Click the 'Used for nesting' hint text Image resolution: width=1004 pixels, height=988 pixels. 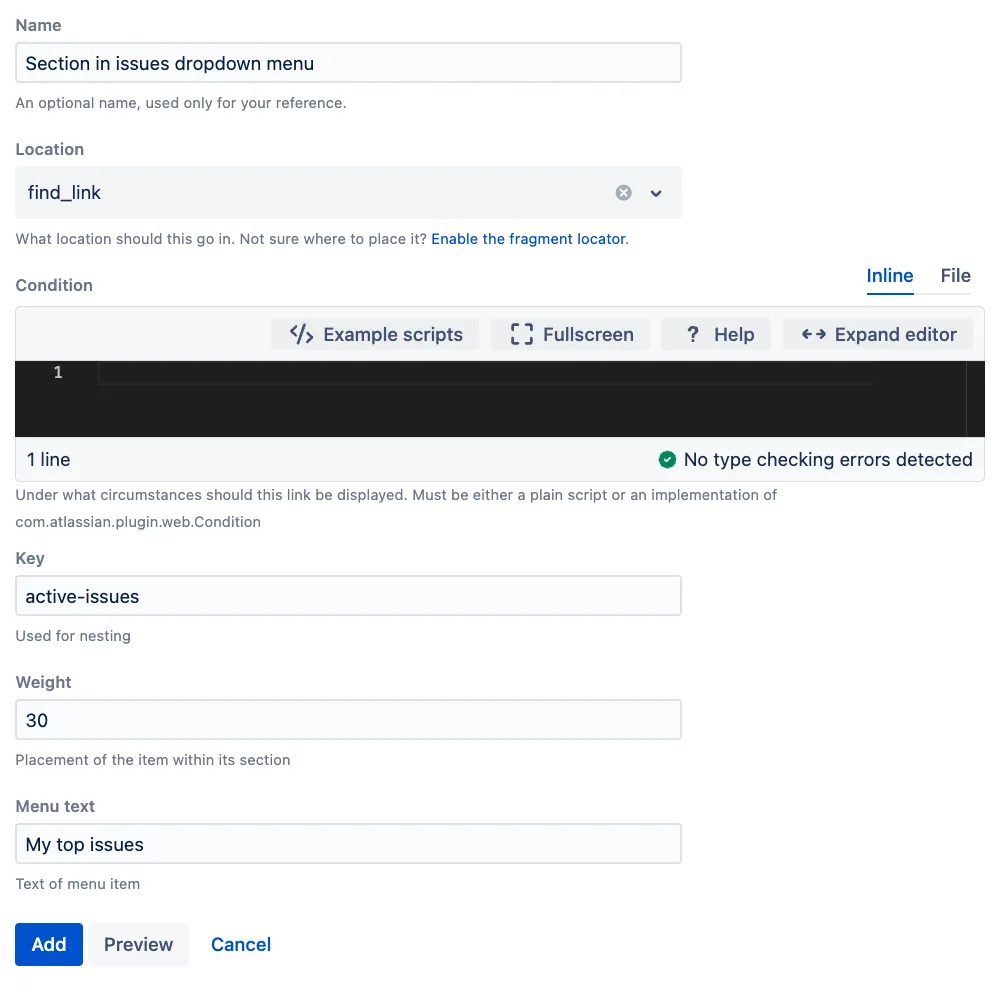click(73, 636)
